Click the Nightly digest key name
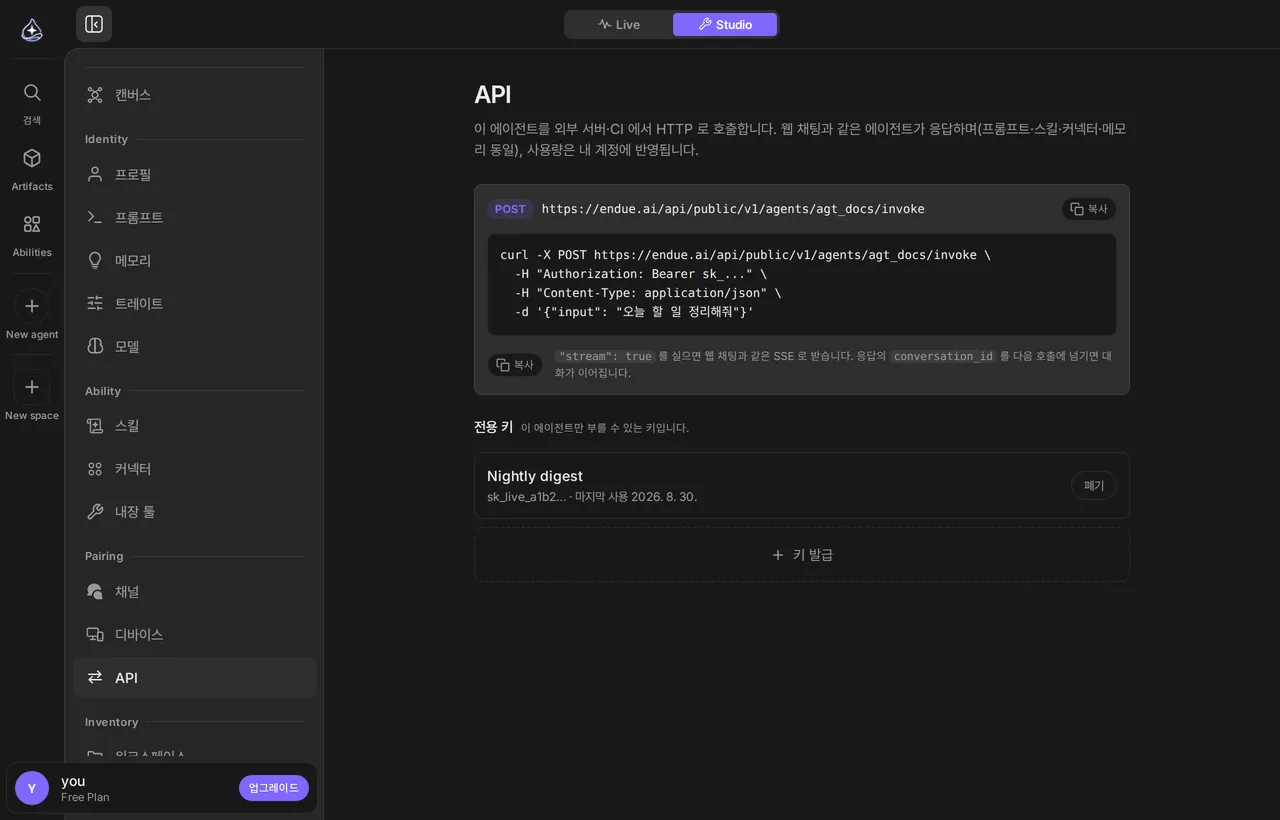Image resolution: width=1280 pixels, height=820 pixels. 535,476
